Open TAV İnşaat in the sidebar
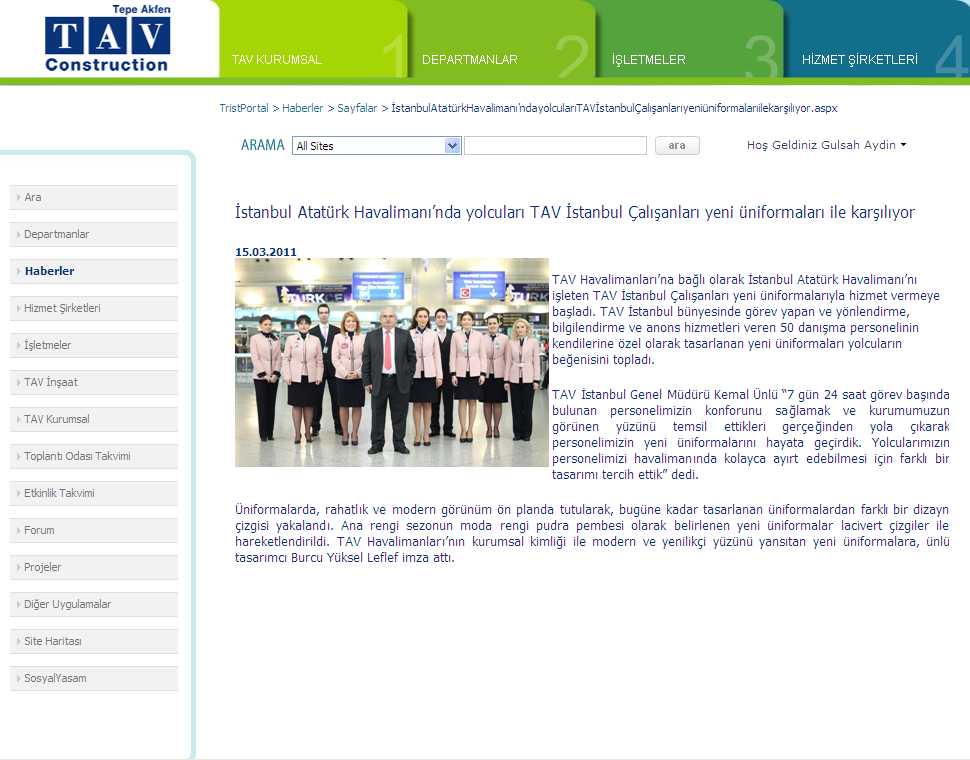Screen dimensions: 970x760 pos(94,382)
